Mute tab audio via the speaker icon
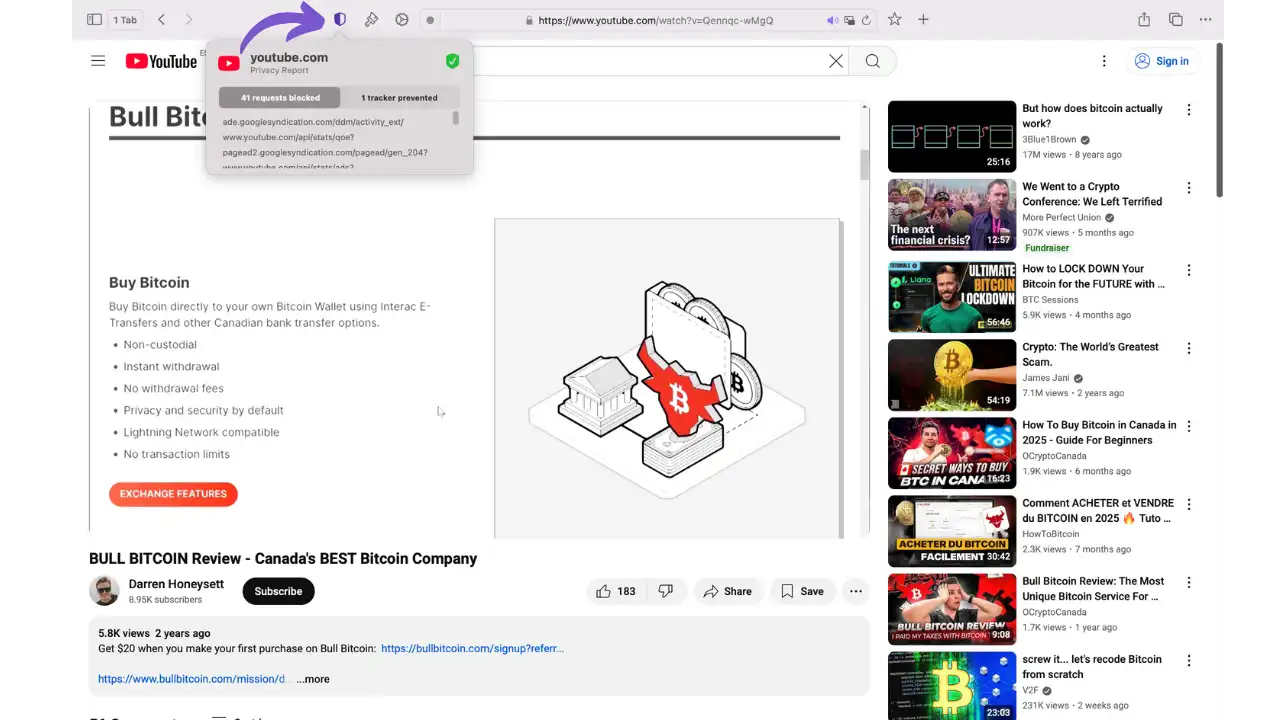 click(x=833, y=19)
